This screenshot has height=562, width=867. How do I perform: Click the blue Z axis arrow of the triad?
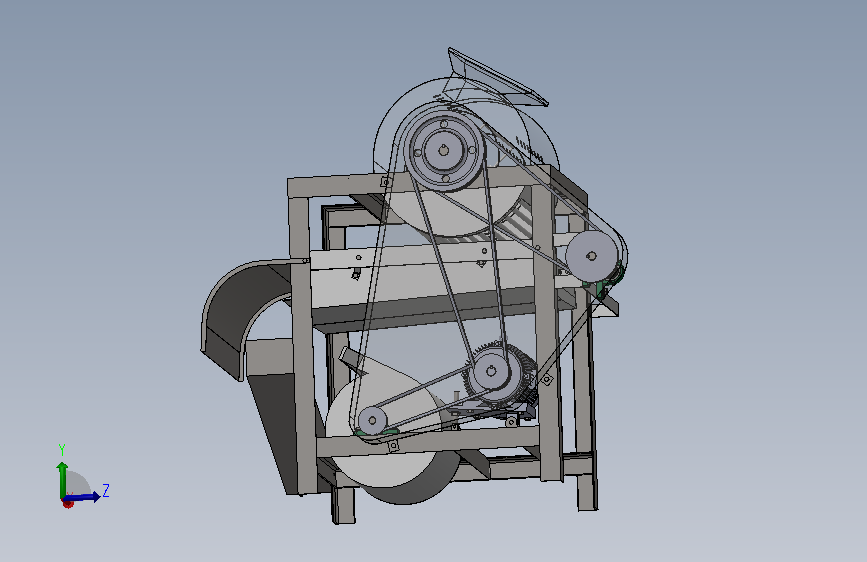coord(83,497)
